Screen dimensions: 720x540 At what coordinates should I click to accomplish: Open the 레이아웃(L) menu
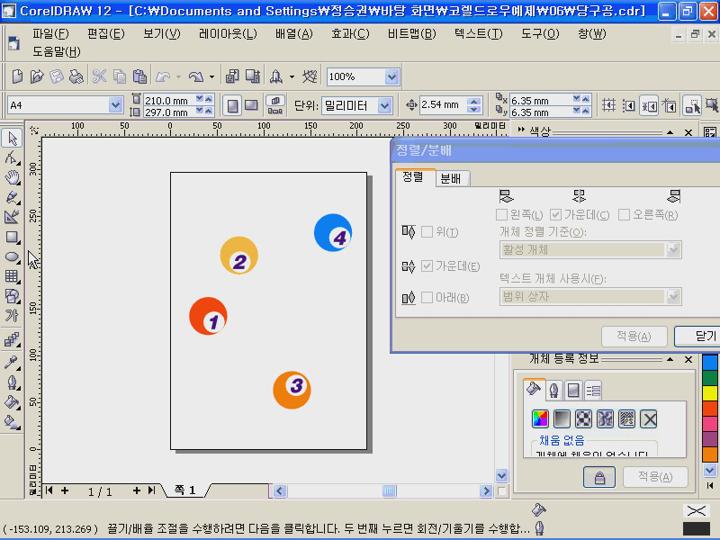pos(228,34)
